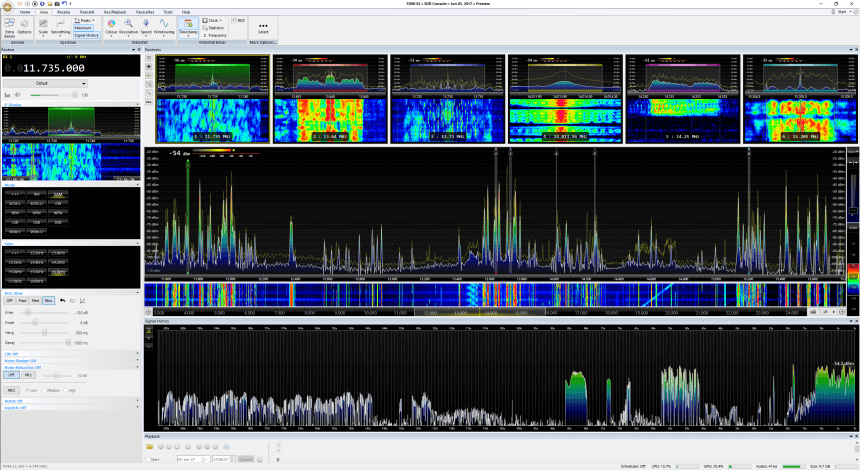
Task: Enable the RDS checkbox
Action: pyautogui.click(x=238, y=20)
